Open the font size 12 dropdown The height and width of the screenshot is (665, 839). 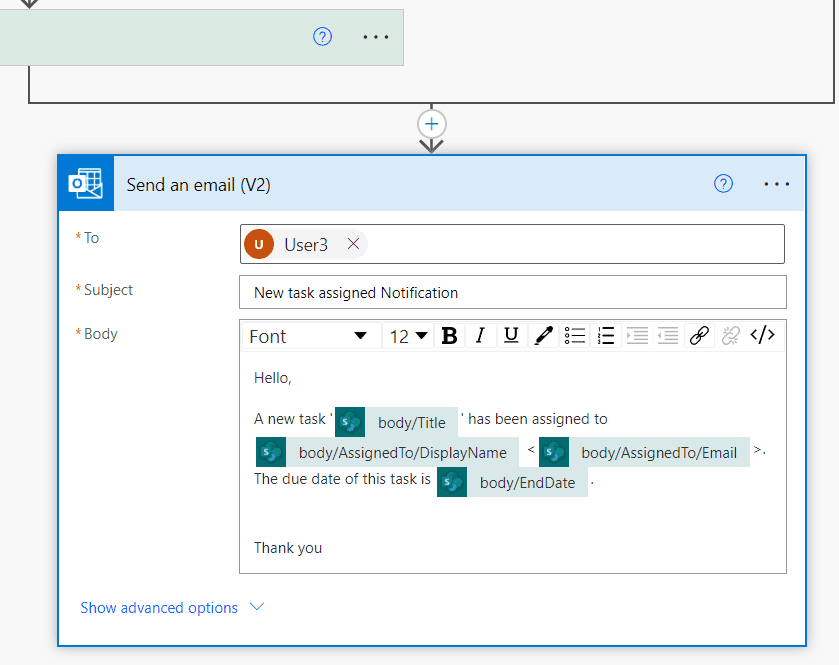[x=408, y=336]
